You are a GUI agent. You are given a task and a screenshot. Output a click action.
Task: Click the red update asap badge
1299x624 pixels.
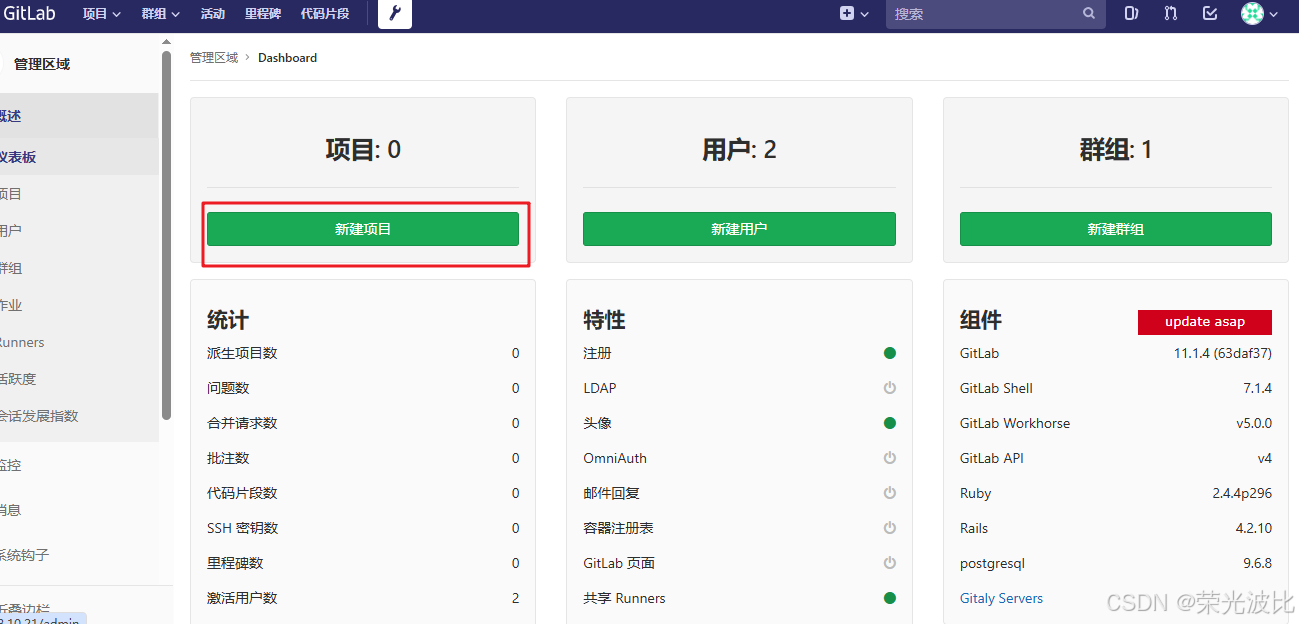tap(1205, 322)
